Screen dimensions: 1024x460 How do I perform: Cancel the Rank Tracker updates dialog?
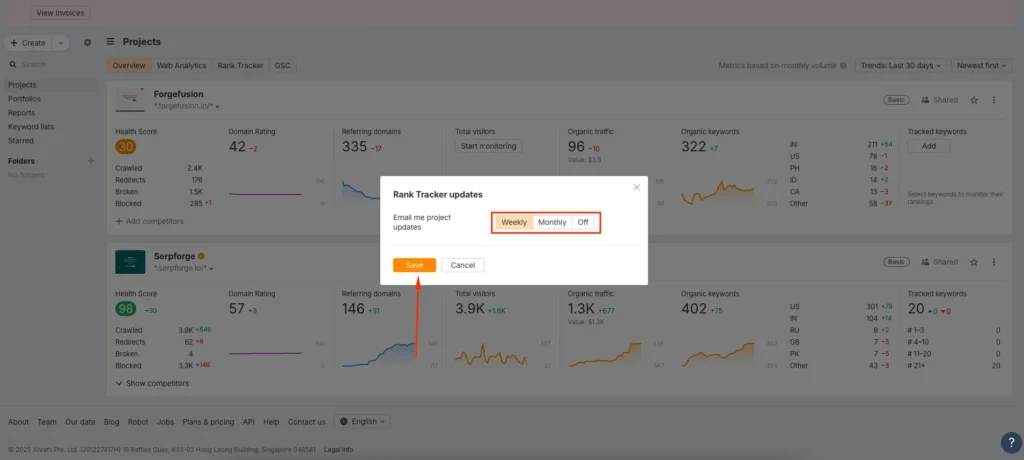(x=462, y=265)
